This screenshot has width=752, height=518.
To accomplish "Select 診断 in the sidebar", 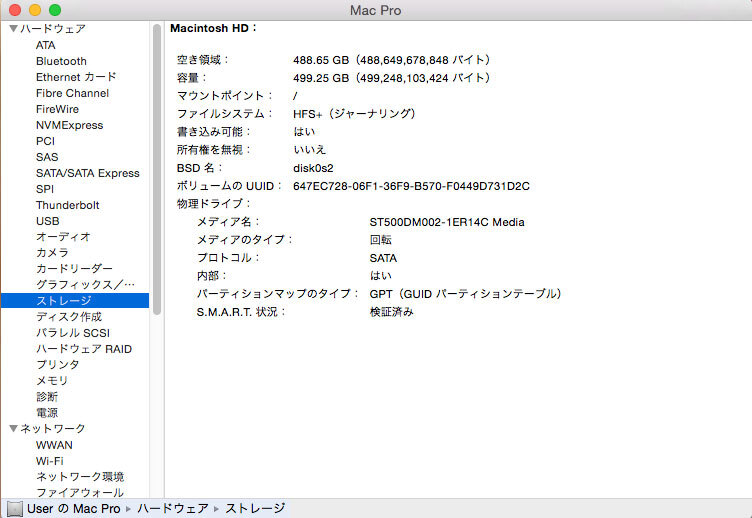I will tap(47, 397).
